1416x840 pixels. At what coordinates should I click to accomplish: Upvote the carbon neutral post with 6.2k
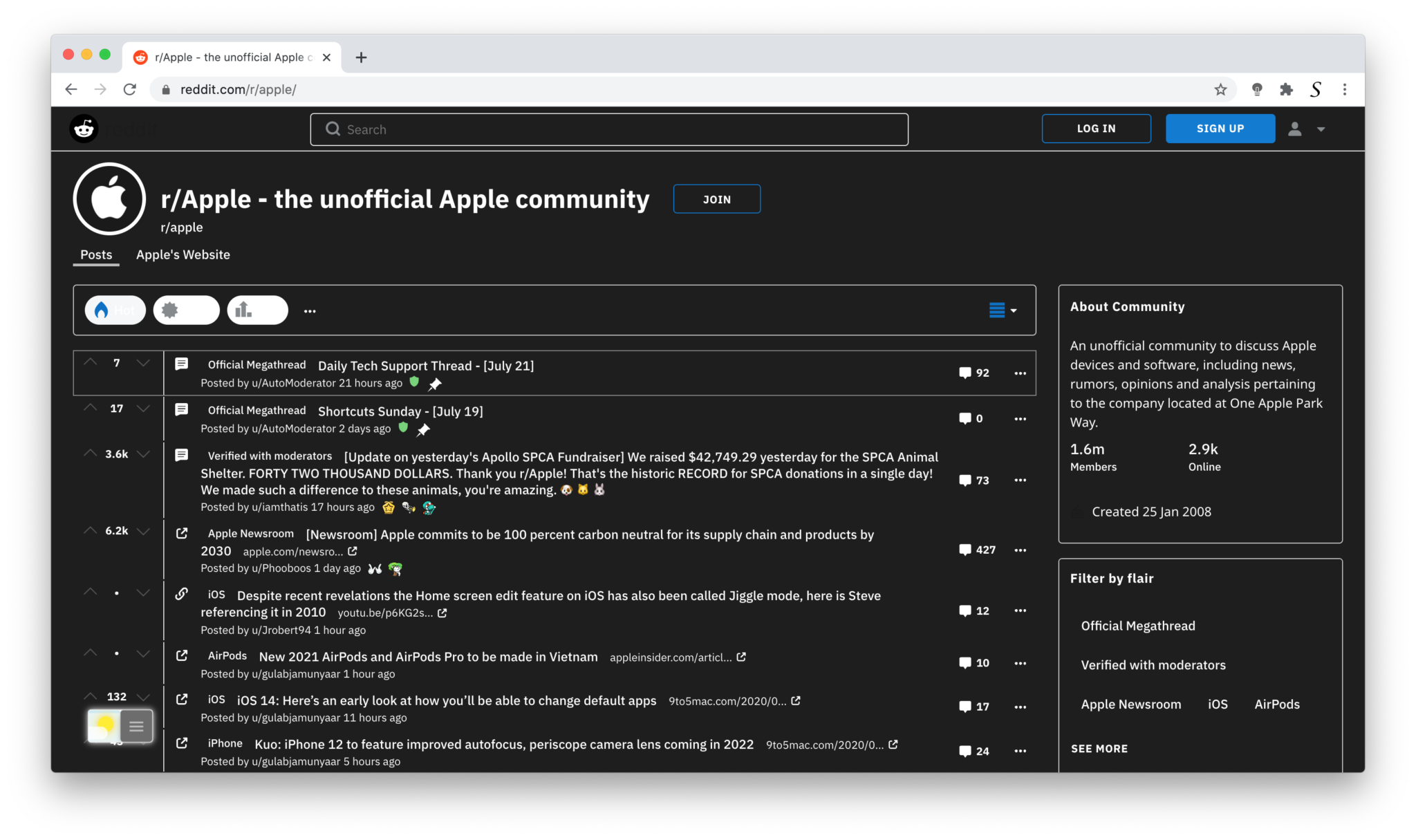click(91, 530)
